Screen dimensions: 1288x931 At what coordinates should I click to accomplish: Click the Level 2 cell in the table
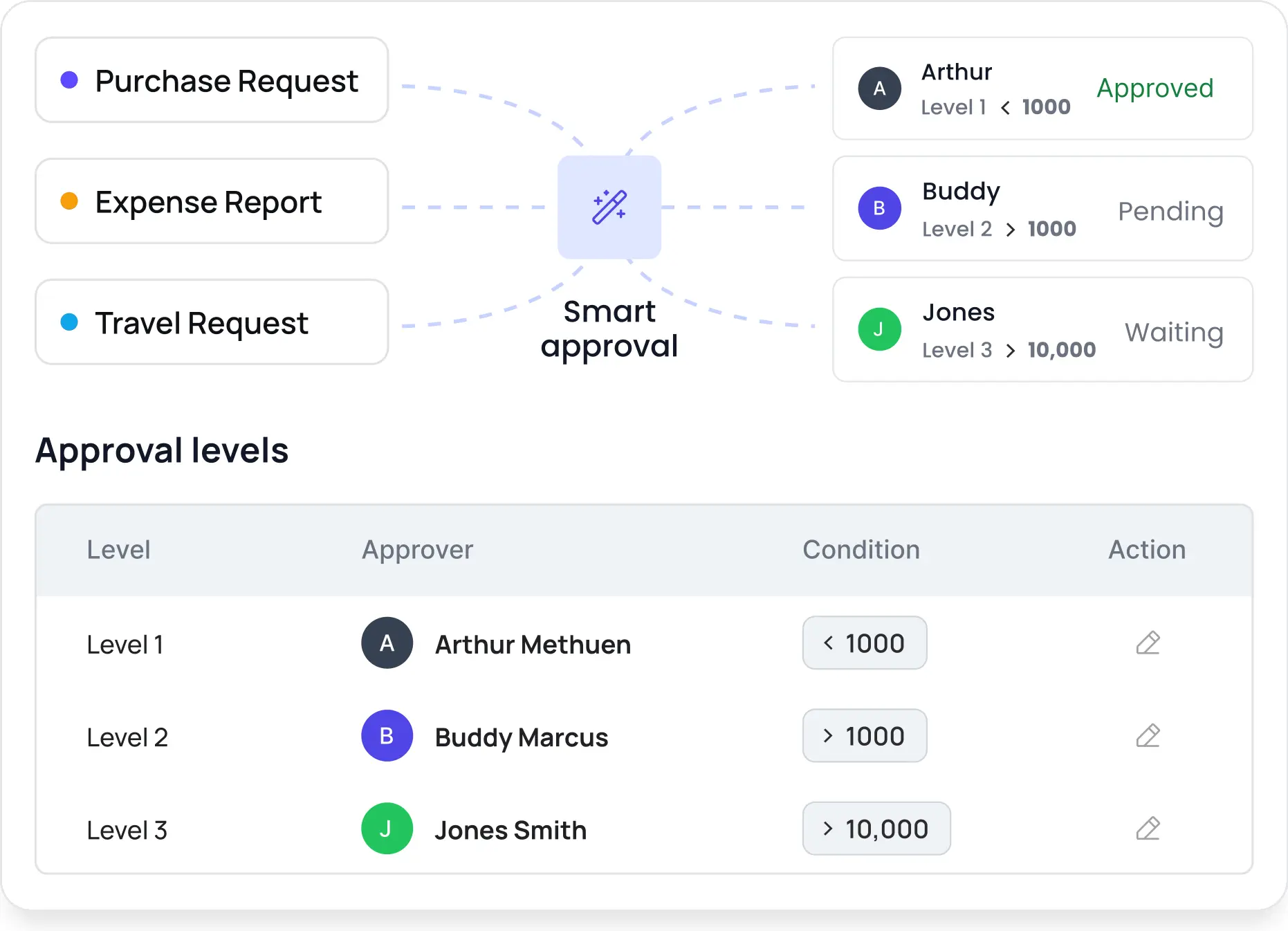127,737
